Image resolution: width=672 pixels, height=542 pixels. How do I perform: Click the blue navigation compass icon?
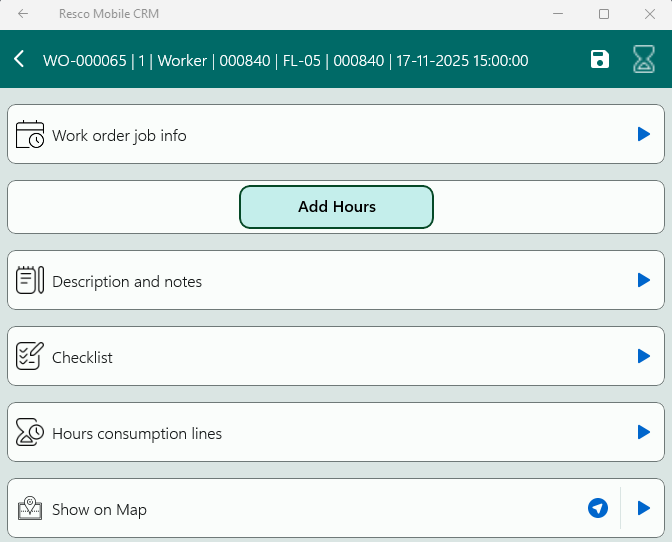598,509
